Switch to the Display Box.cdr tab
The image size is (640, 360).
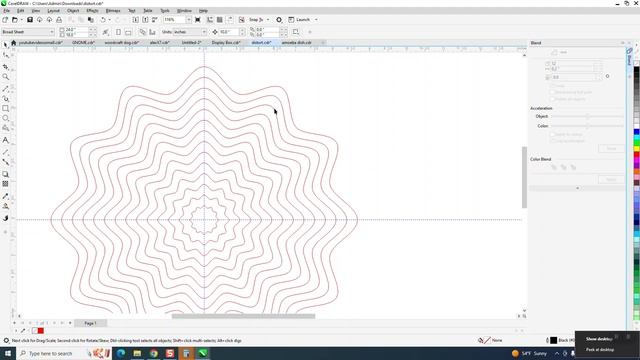tap(226, 42)
